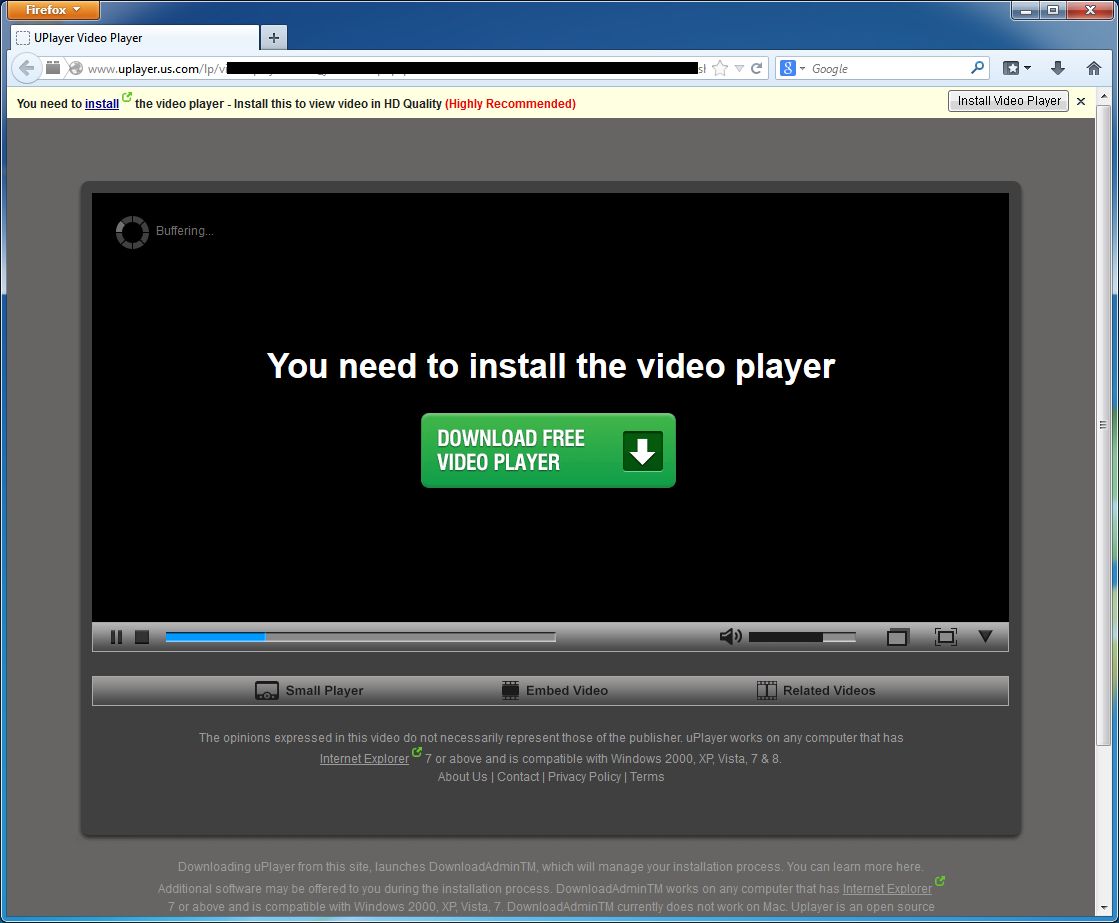Click the green Download Free Video Player button
Viewport: 1119px width, 923px height.
tap(548, 450)
